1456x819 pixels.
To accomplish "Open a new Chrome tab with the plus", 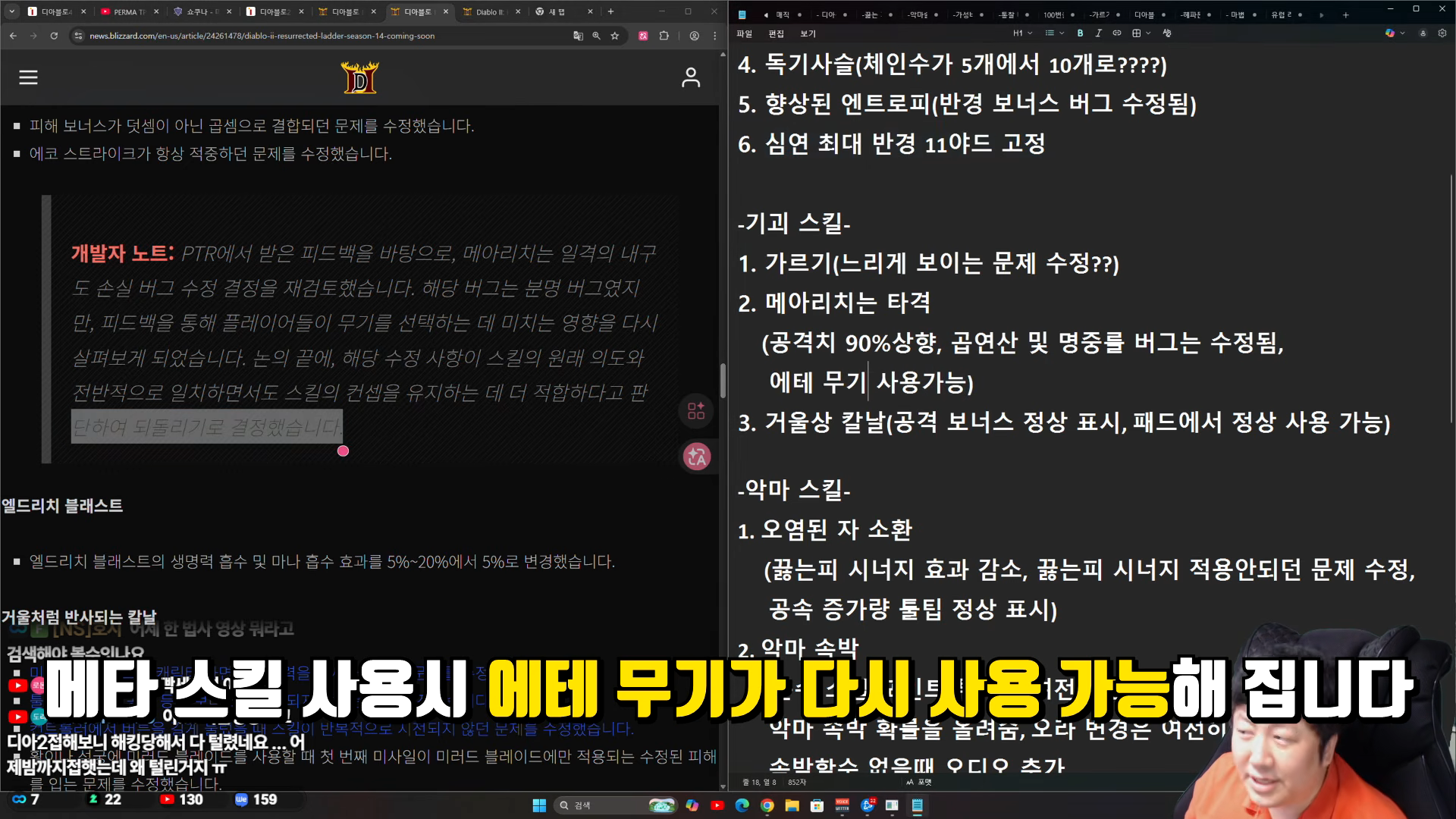I will [611, 11].
